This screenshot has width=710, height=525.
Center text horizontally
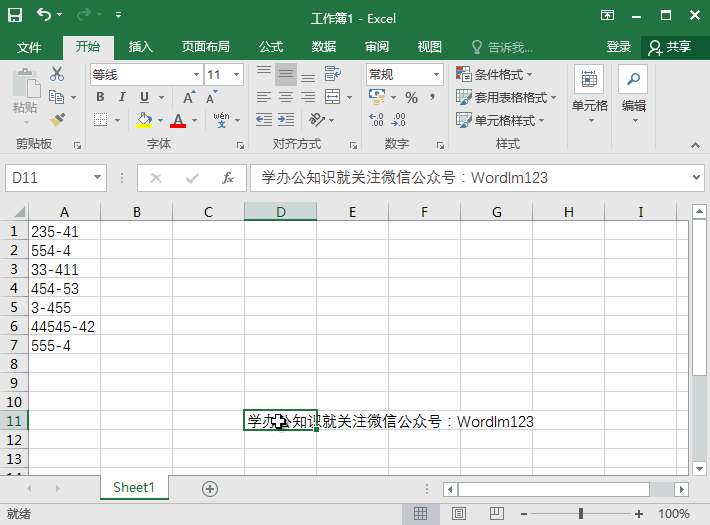click(x=286, y=97)
